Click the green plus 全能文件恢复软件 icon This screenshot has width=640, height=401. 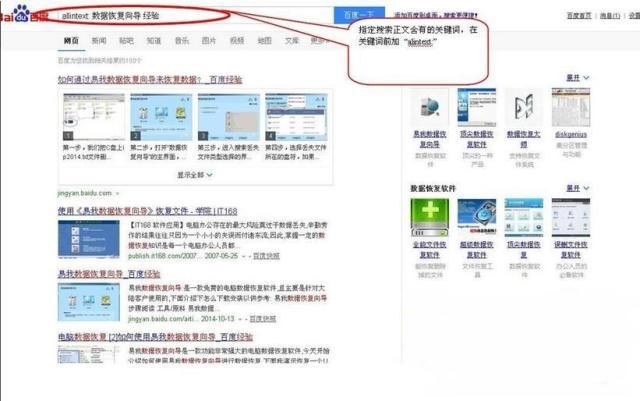click(x=429, y=218)
